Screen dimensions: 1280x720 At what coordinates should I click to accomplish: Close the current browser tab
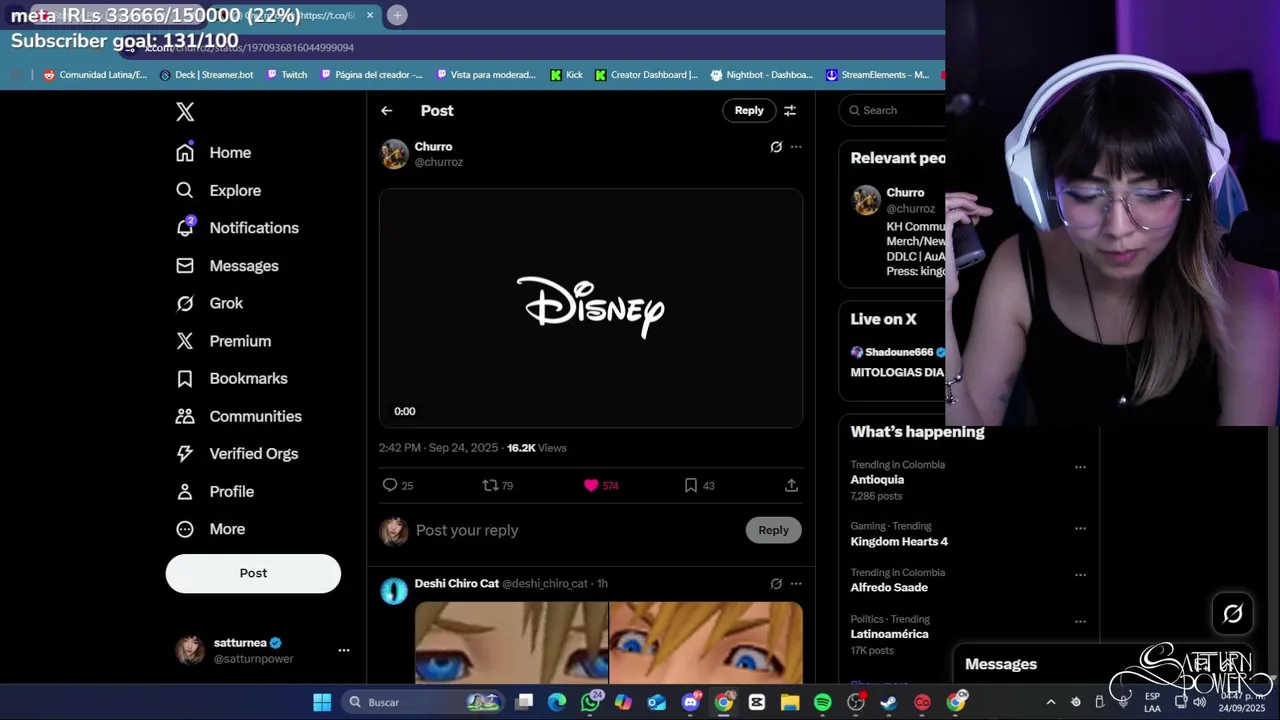pyautogui.click(x=370, y=15)
